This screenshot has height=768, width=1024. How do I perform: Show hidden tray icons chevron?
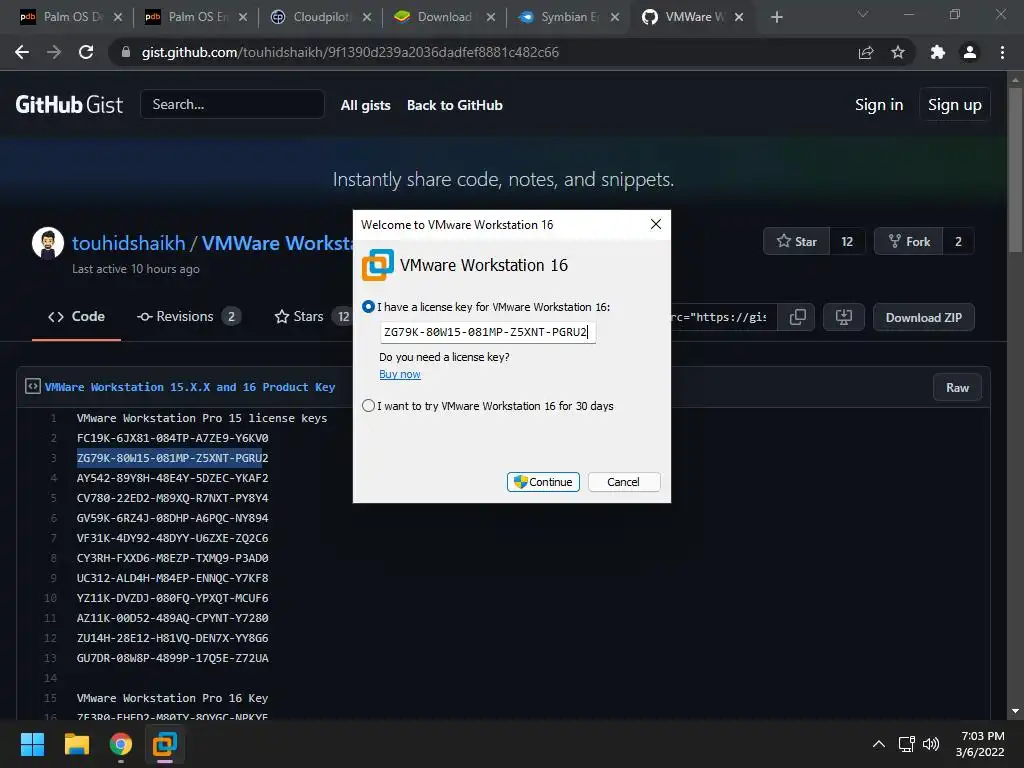click(879, 744)
